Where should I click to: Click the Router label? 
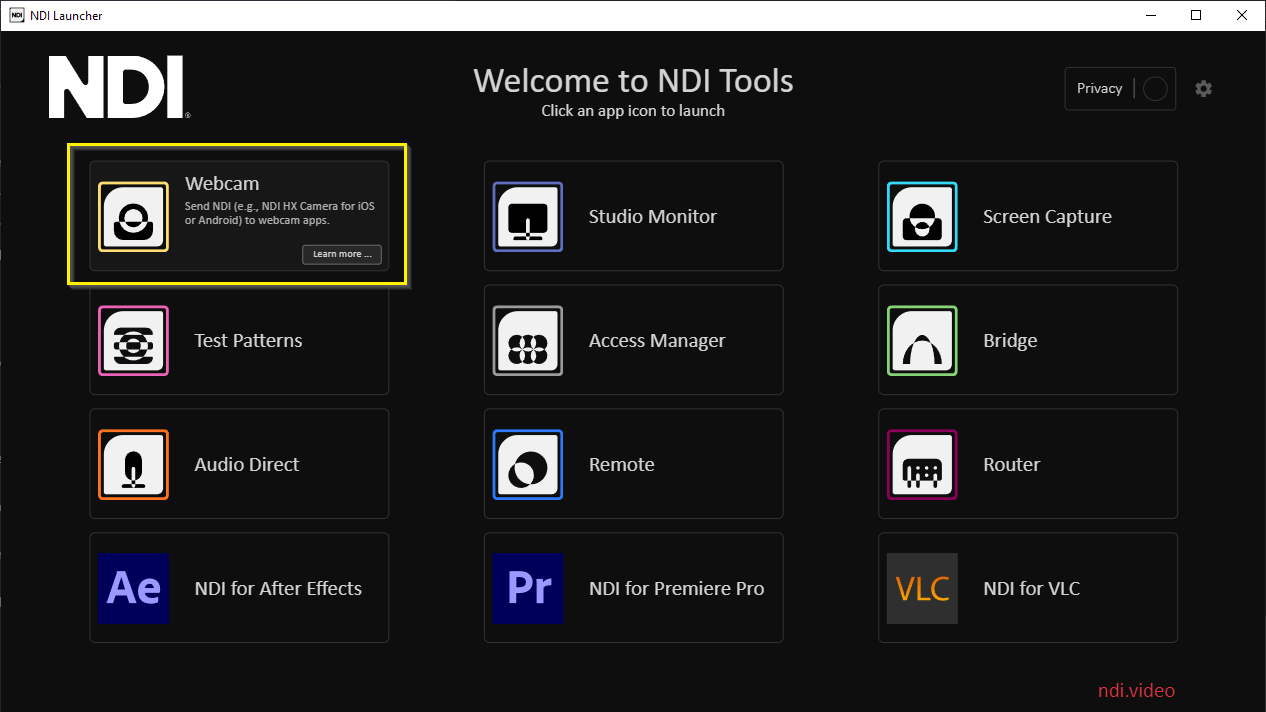pos(1012,465)
